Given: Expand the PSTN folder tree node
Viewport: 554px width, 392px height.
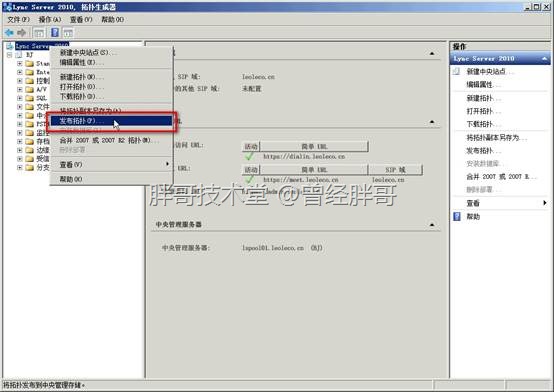Looking at the screenshot, I should pos(20,124).
